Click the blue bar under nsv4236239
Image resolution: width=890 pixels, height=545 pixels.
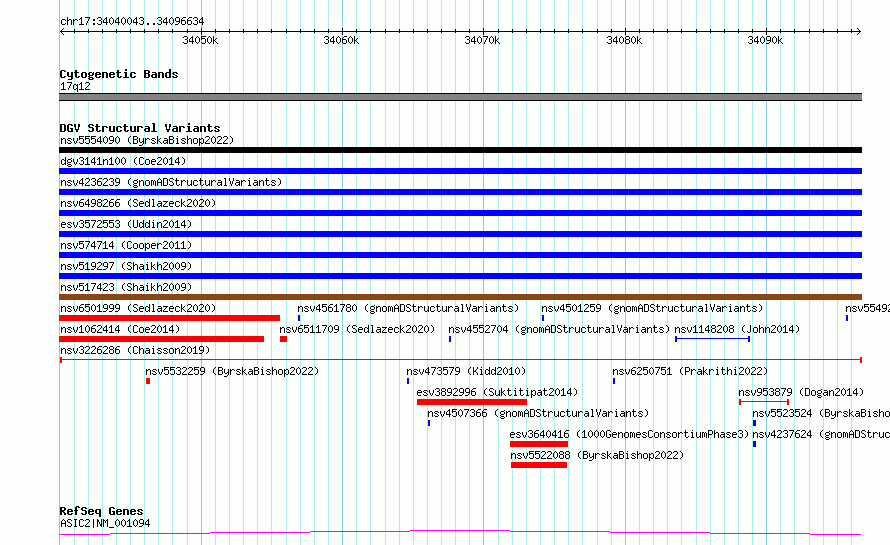coord(460,192)
